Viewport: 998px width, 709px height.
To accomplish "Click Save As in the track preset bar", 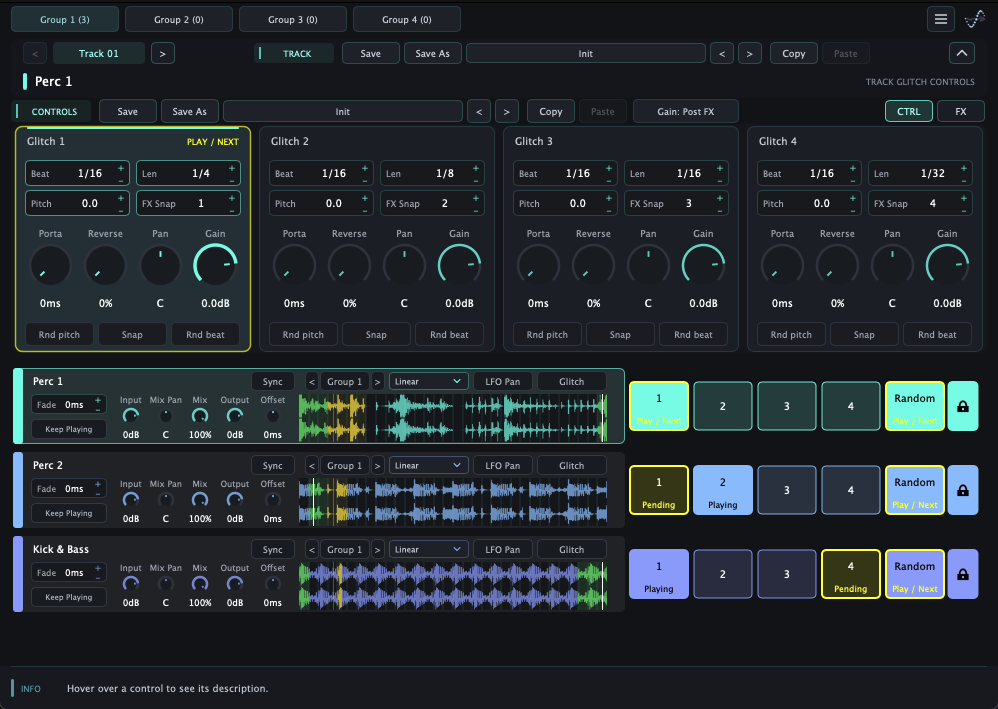I will pyautogui.click(x=433, y=53).
